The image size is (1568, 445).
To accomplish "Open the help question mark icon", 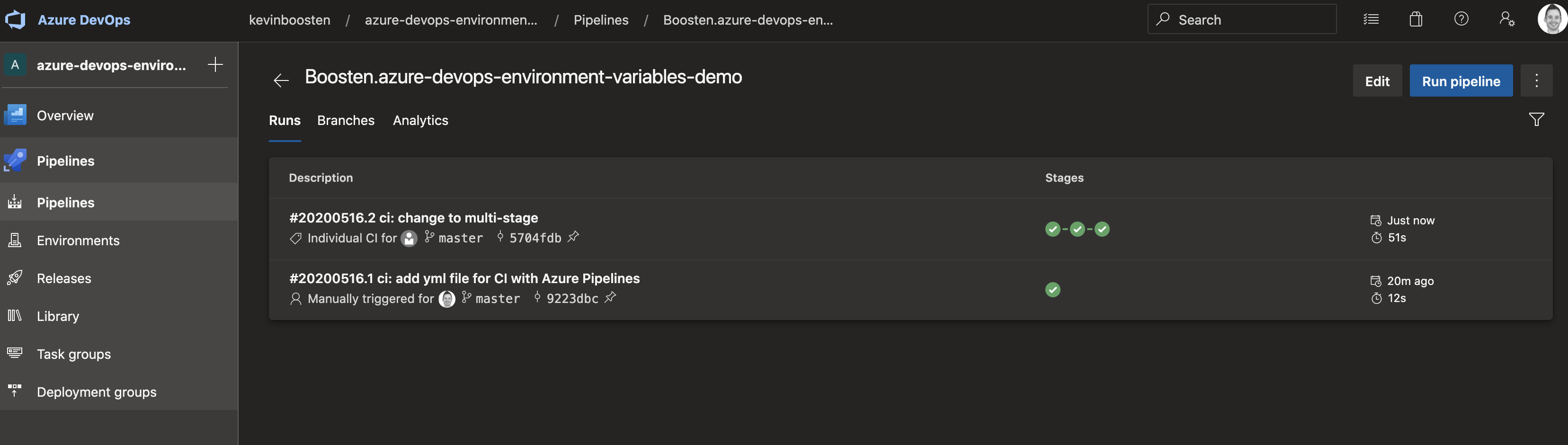I will 1461,19.
